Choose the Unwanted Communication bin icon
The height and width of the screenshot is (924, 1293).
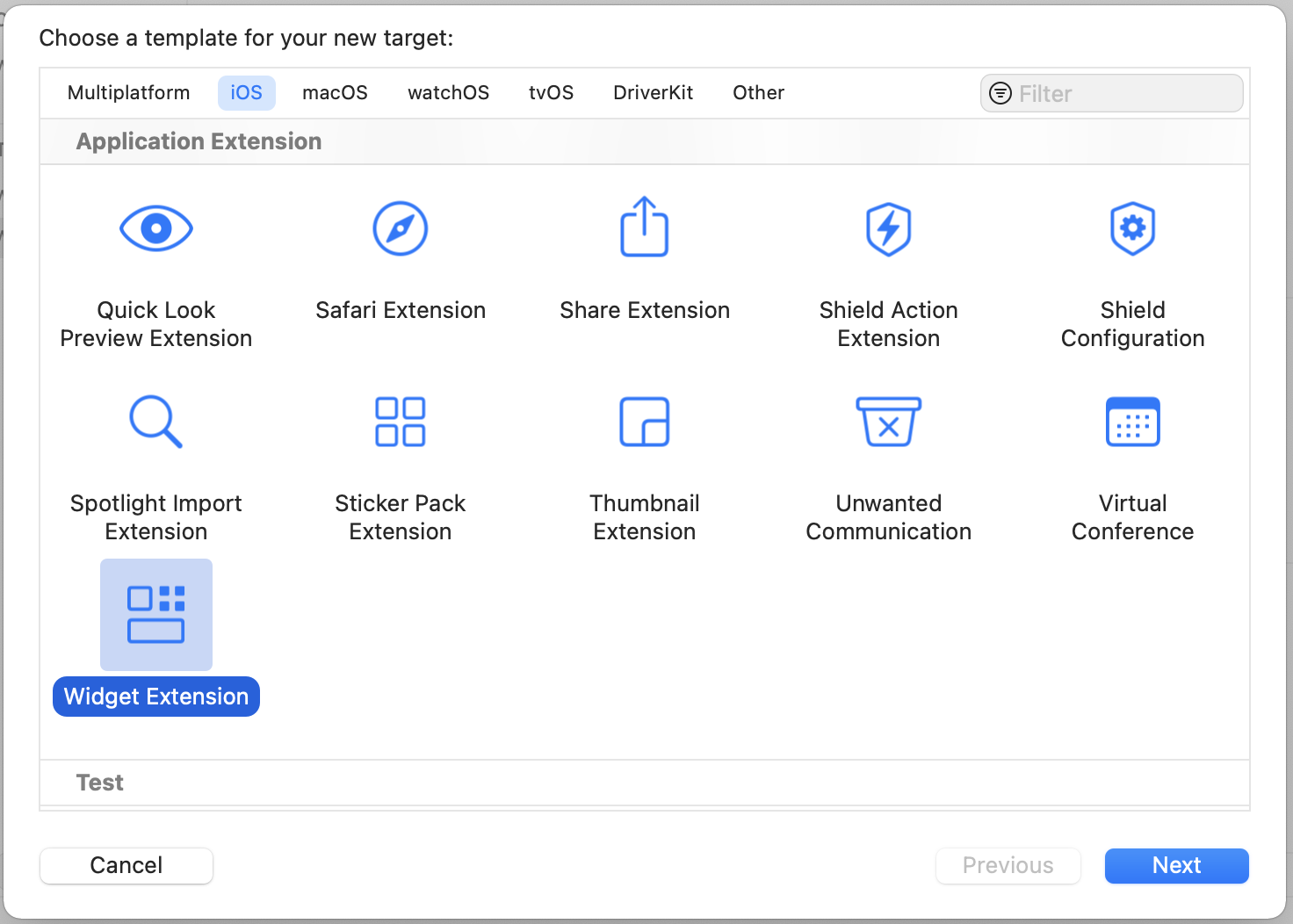point(889,422)
